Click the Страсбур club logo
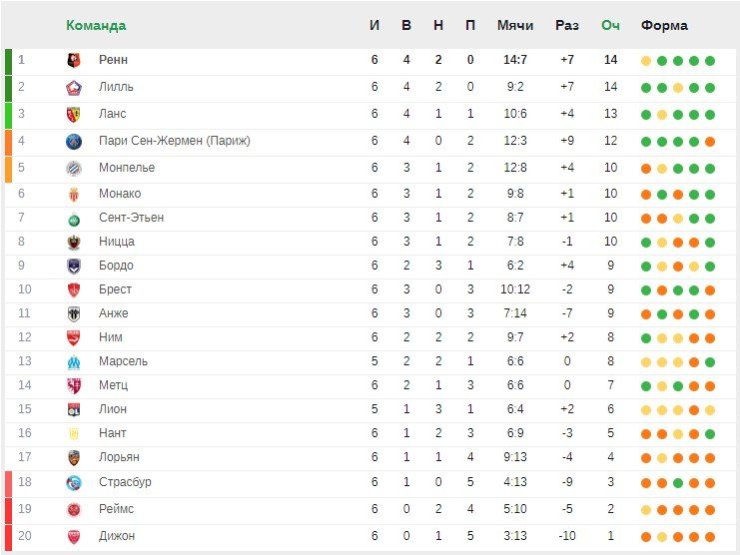The image size is (740, 555). [74, 482]
